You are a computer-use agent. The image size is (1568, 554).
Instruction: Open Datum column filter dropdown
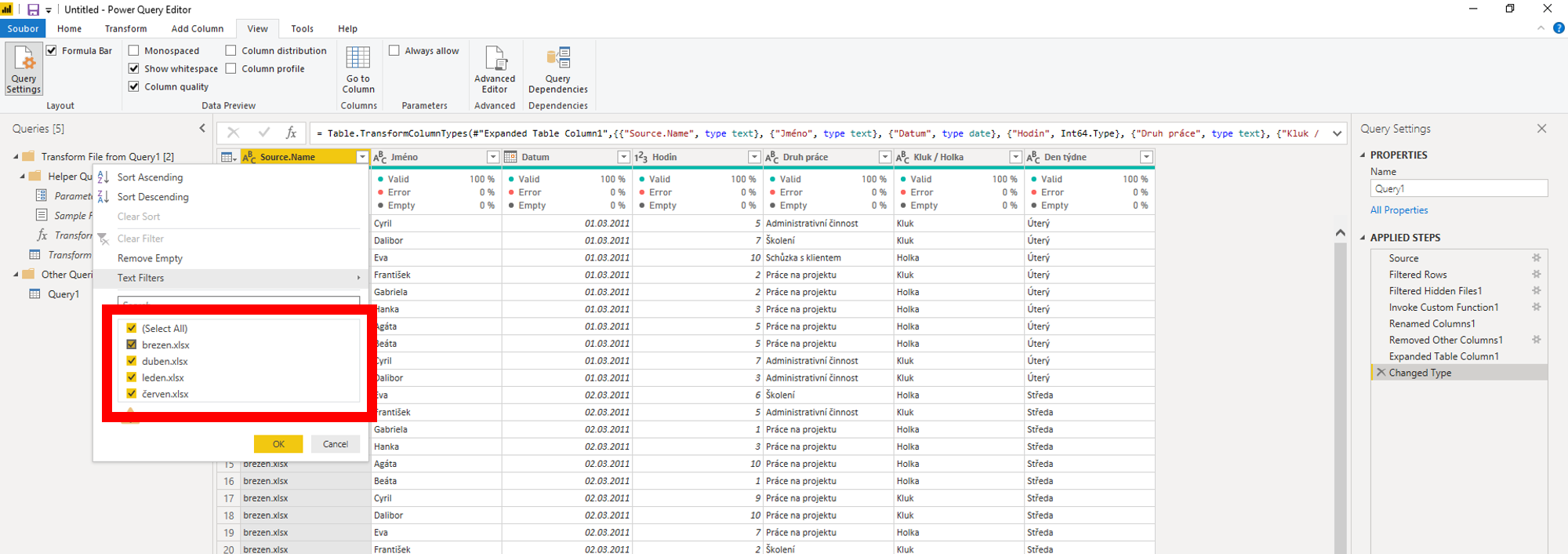coord(624,157)
